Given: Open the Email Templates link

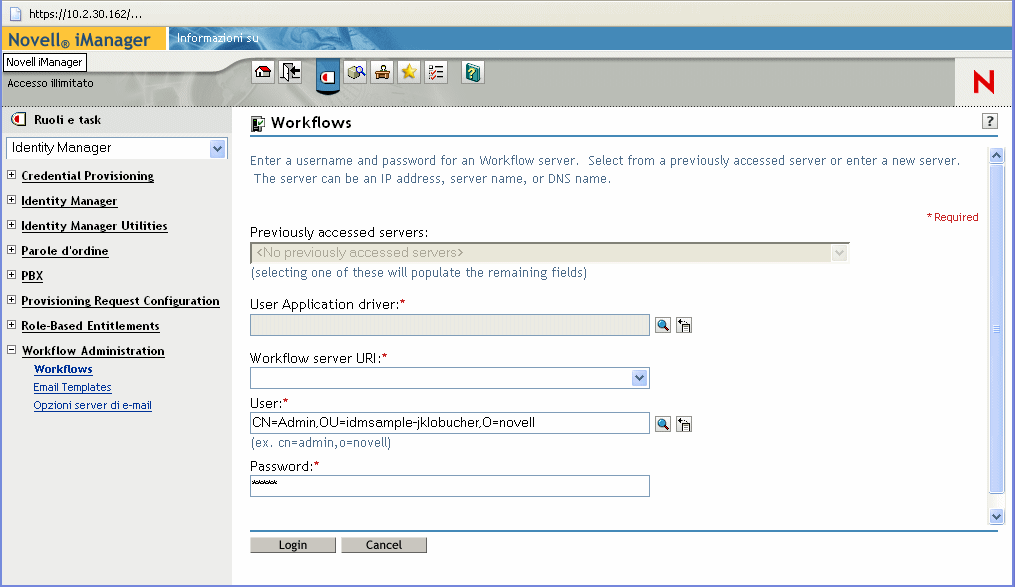Looking at the screenshot, I should tap(72, 387).
